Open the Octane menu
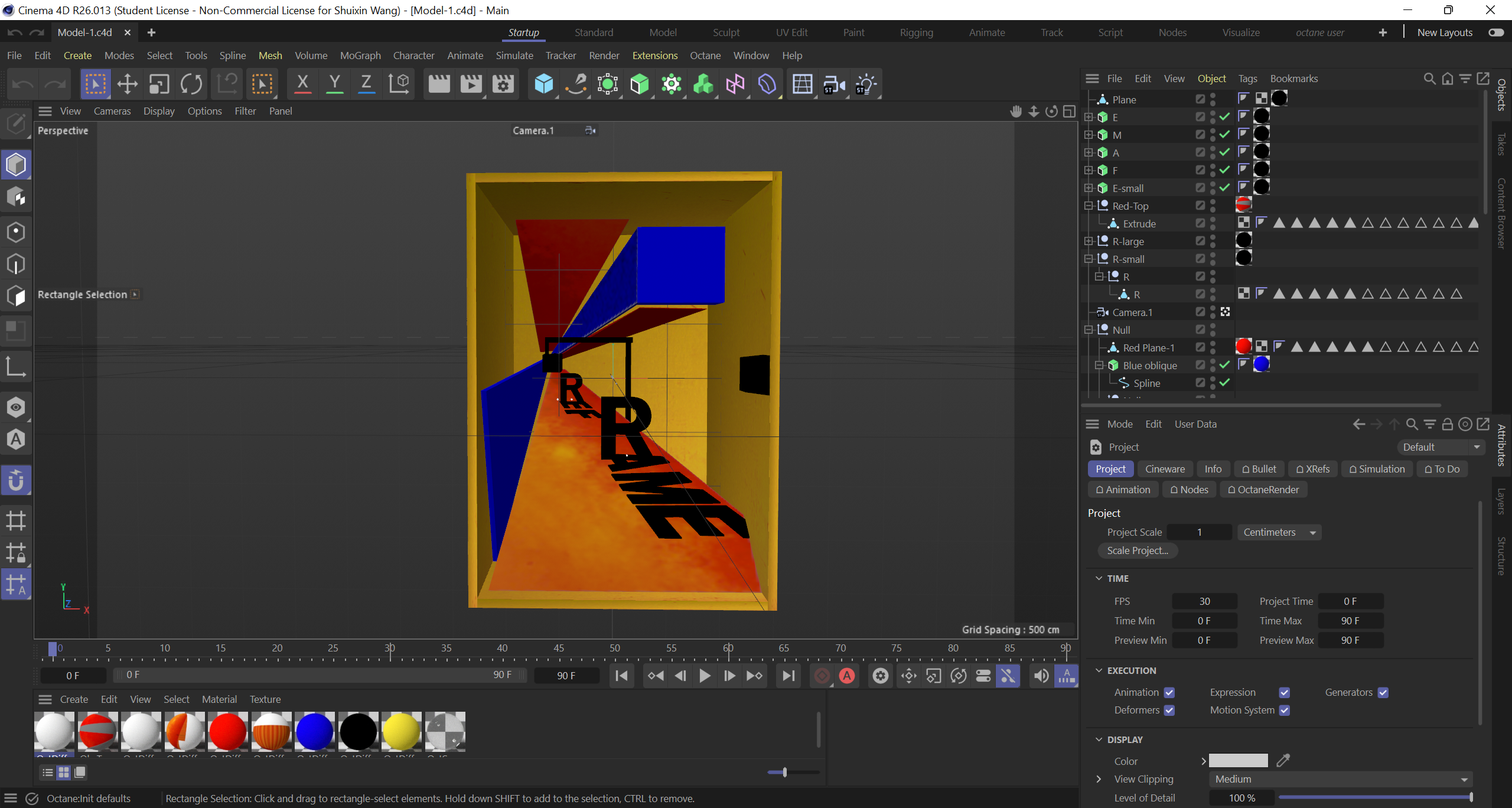The image size is (1512, 808). 705,56
